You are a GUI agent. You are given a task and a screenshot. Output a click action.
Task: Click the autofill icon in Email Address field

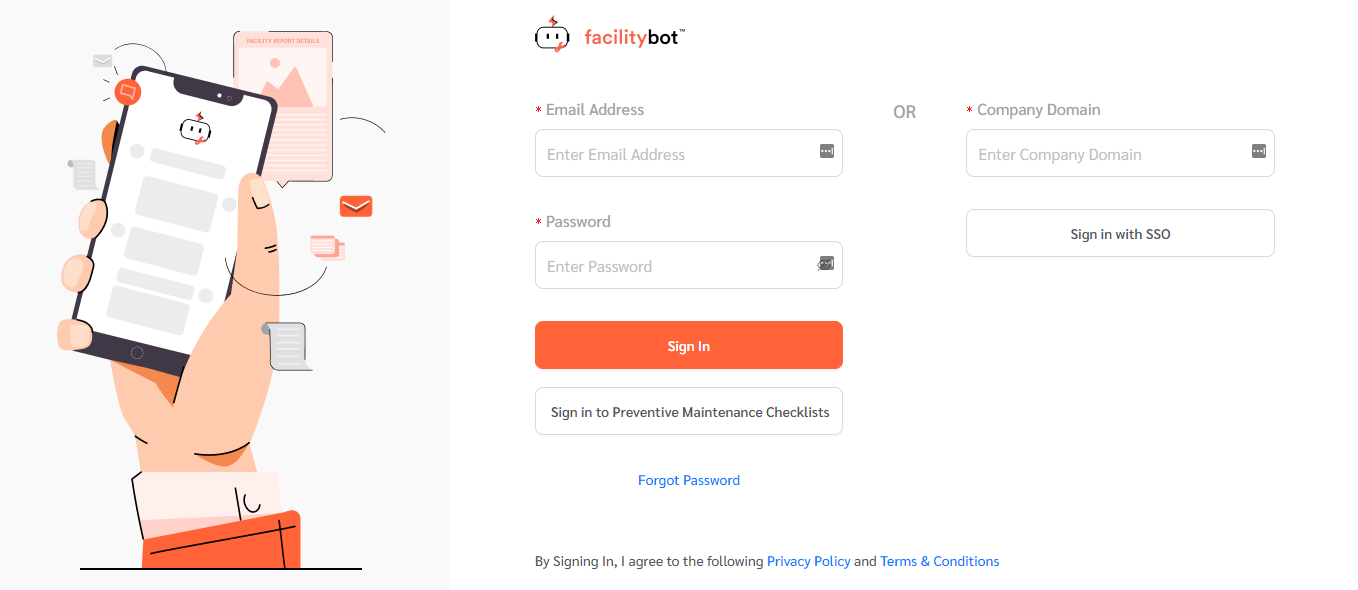827,151
